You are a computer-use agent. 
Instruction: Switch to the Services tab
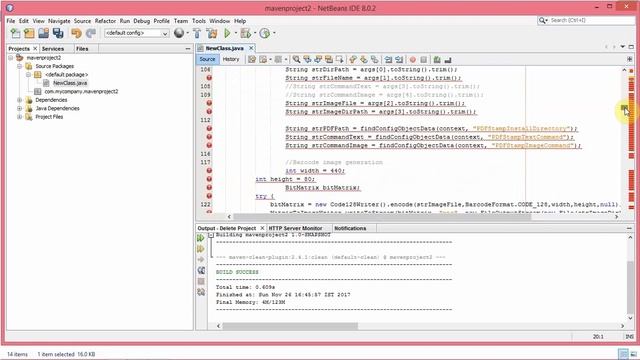pos(53,49)
